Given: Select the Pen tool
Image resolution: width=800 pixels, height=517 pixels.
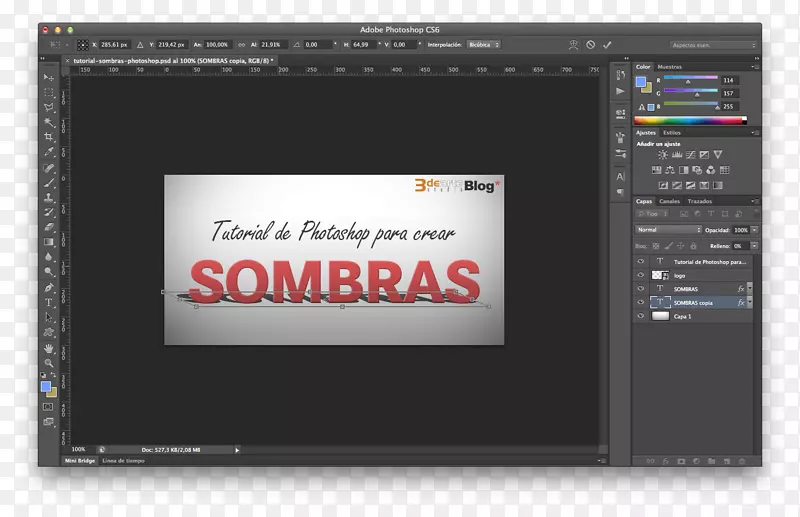Looking at the screenshot, I should [x=48, y=287].
